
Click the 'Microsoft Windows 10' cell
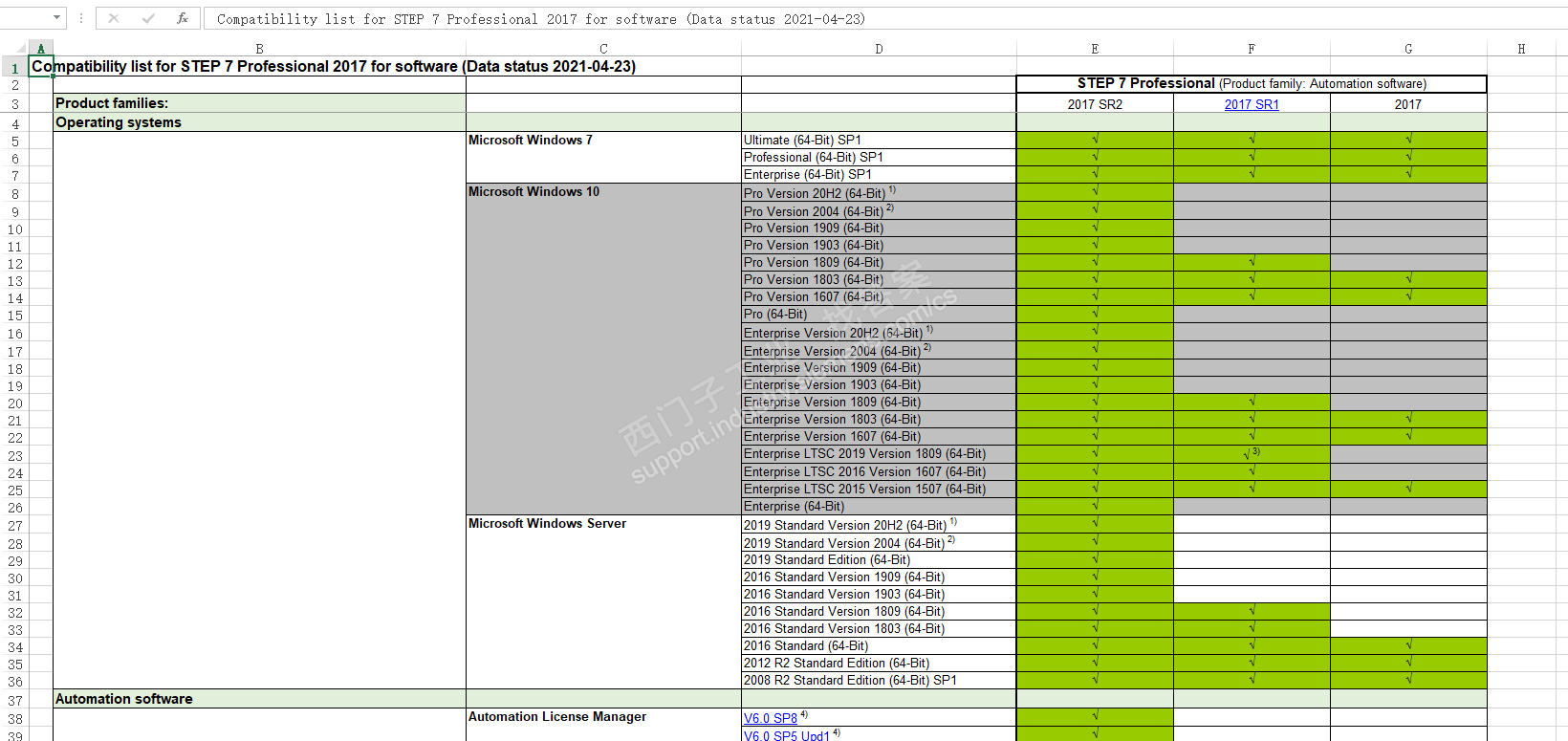tap(603, 349)
